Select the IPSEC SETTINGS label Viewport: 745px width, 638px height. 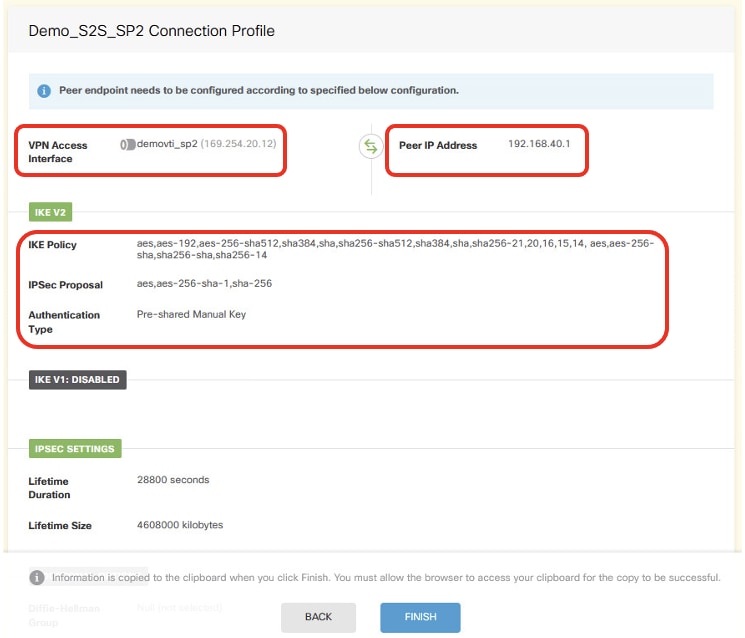click(x=75, y=448)
